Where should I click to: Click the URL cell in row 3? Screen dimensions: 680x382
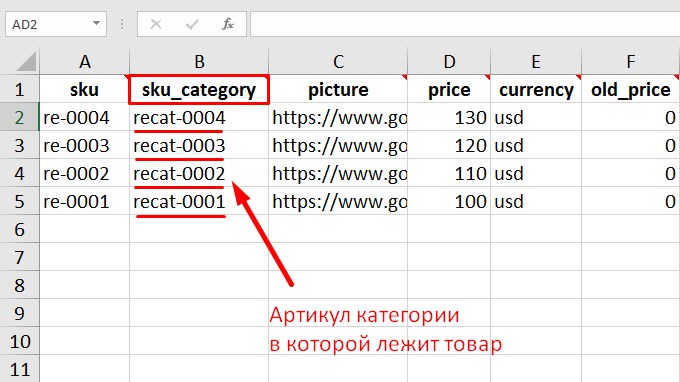tap(338, 145)
